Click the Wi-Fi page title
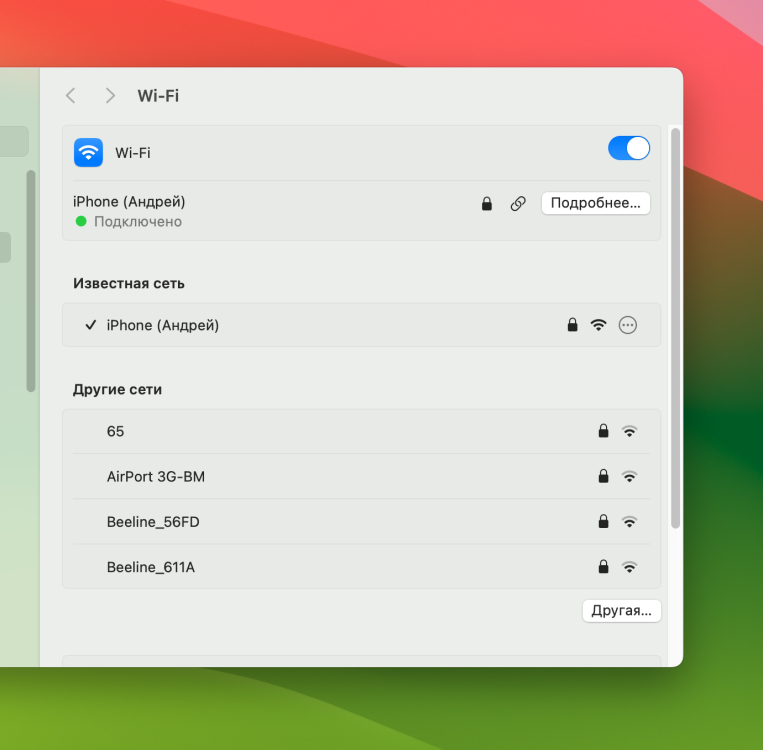Viewport: 763px width, 750px height. pyautogui.click(x=158, y=96)
